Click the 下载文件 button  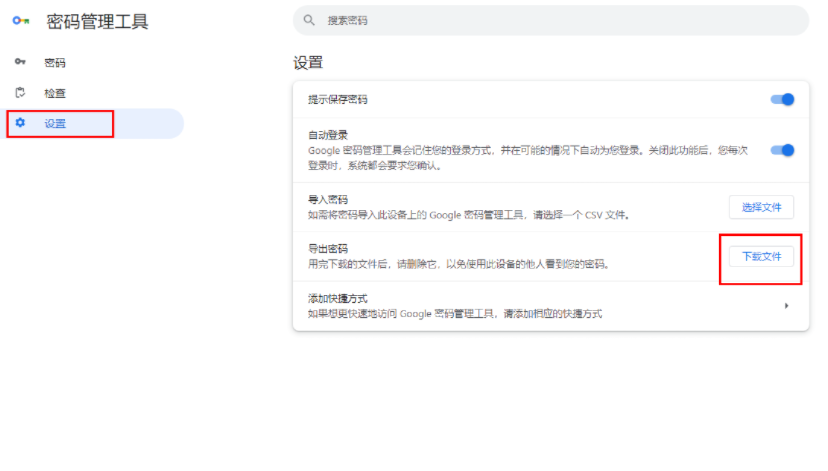(x=761, y=257)
